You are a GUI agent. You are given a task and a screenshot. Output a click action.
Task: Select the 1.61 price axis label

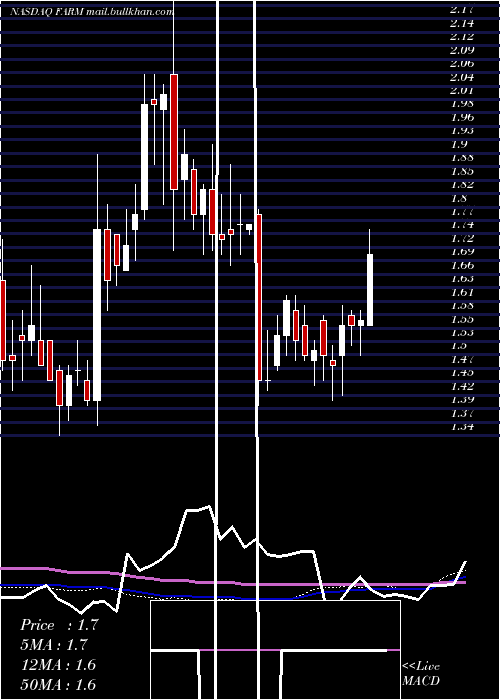[462, 292]
